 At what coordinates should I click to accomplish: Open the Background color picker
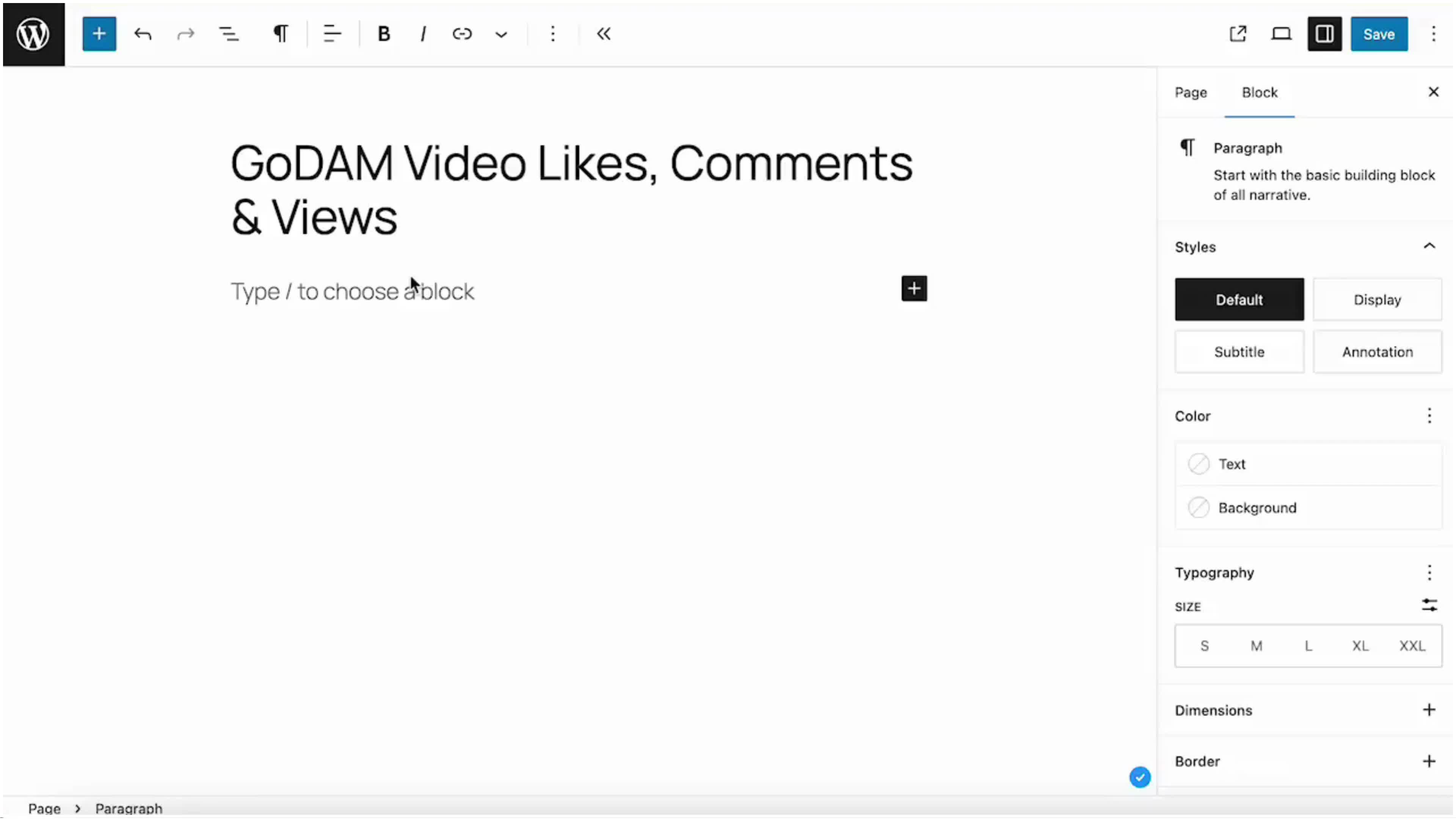[x=1257, y=507]
